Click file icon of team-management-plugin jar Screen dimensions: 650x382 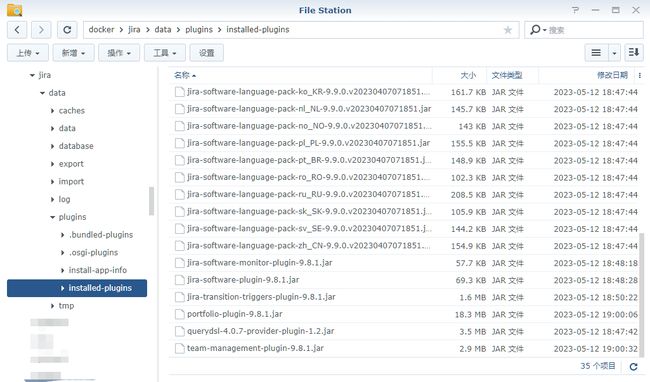[179, 348]
